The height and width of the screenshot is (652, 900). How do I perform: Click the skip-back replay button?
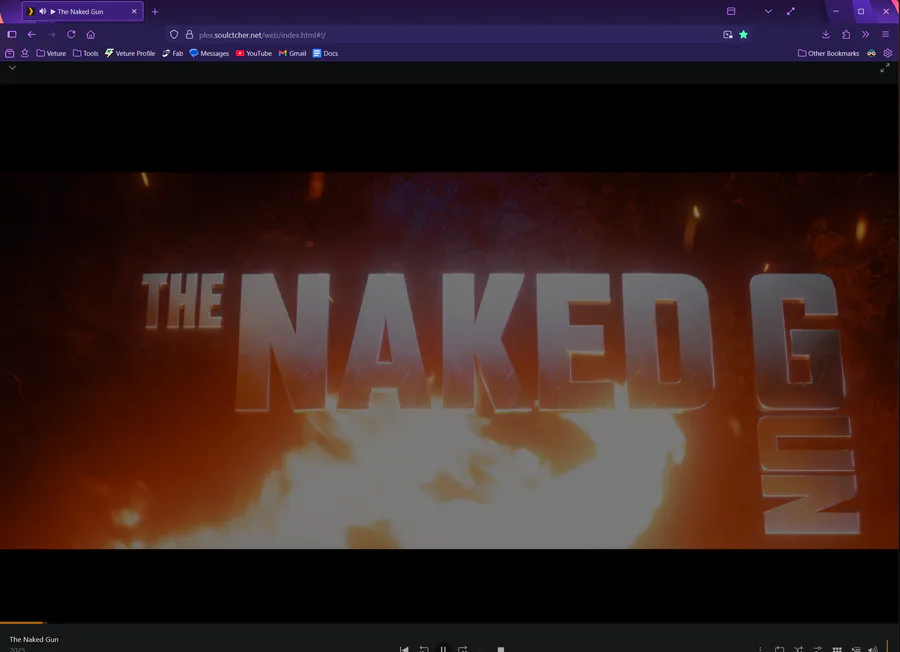pos(424,649)
